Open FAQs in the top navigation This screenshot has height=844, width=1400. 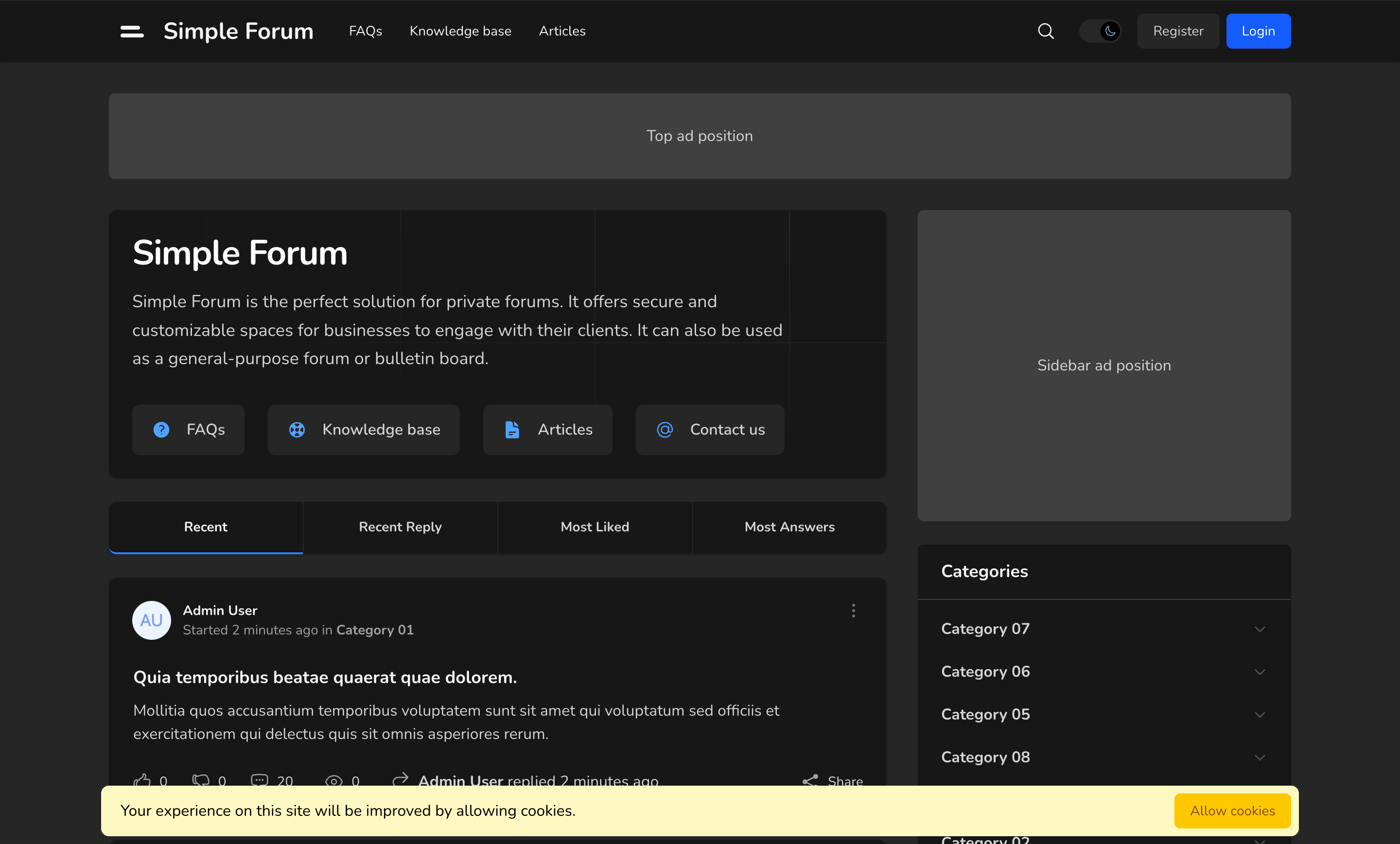(x=366, y=31)
